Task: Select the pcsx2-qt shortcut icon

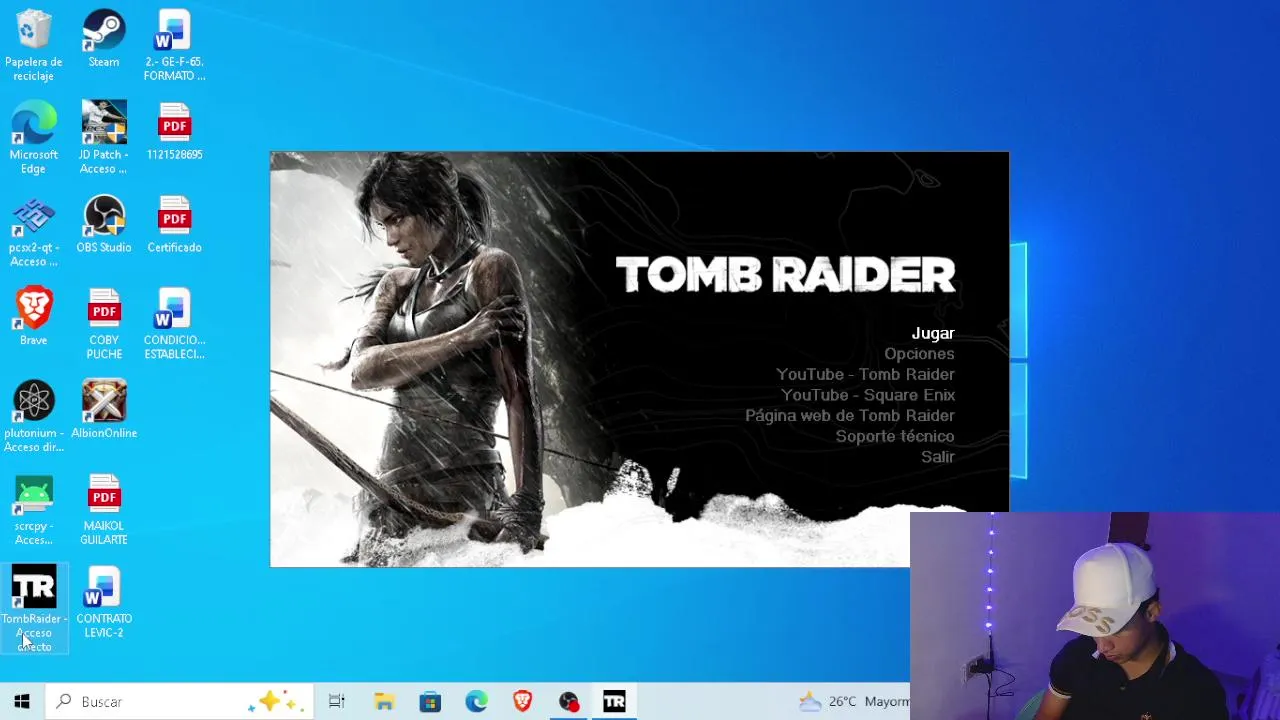Action: 33,231
